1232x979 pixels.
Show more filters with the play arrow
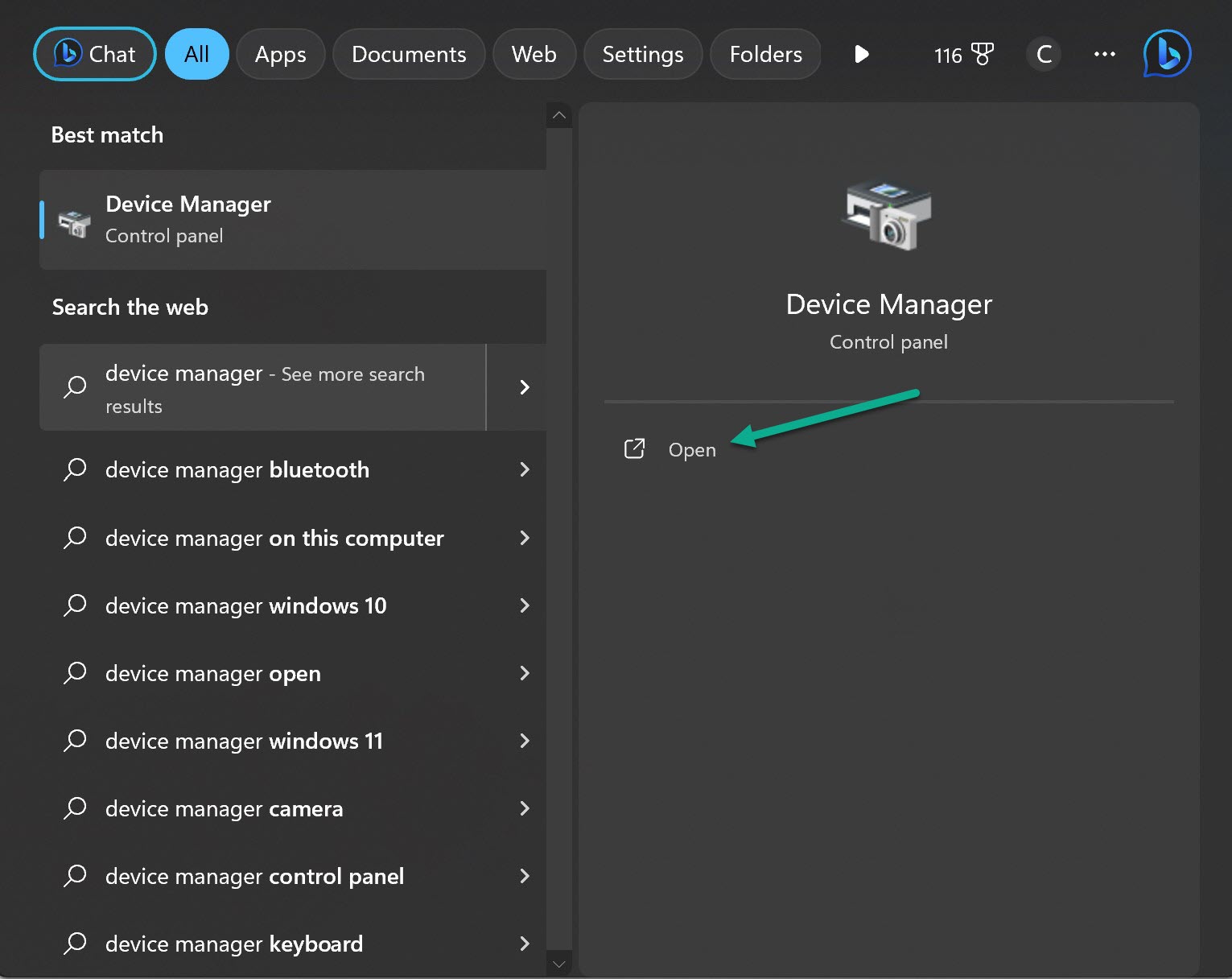pos(861,54)
